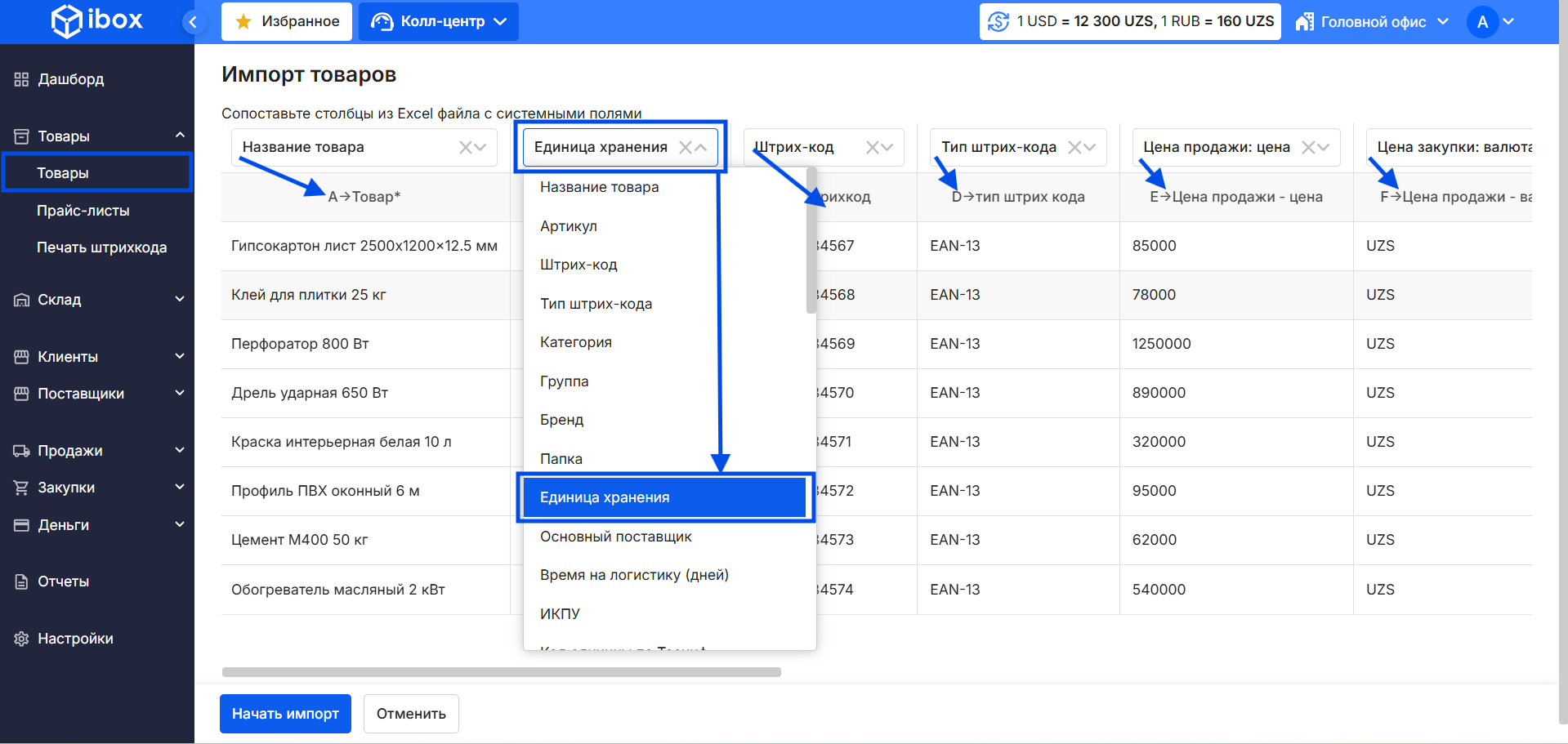Click the Отчеты document icon
Image resolution: width=1568 pixels, height=744 pixels.
coord(21,581)
